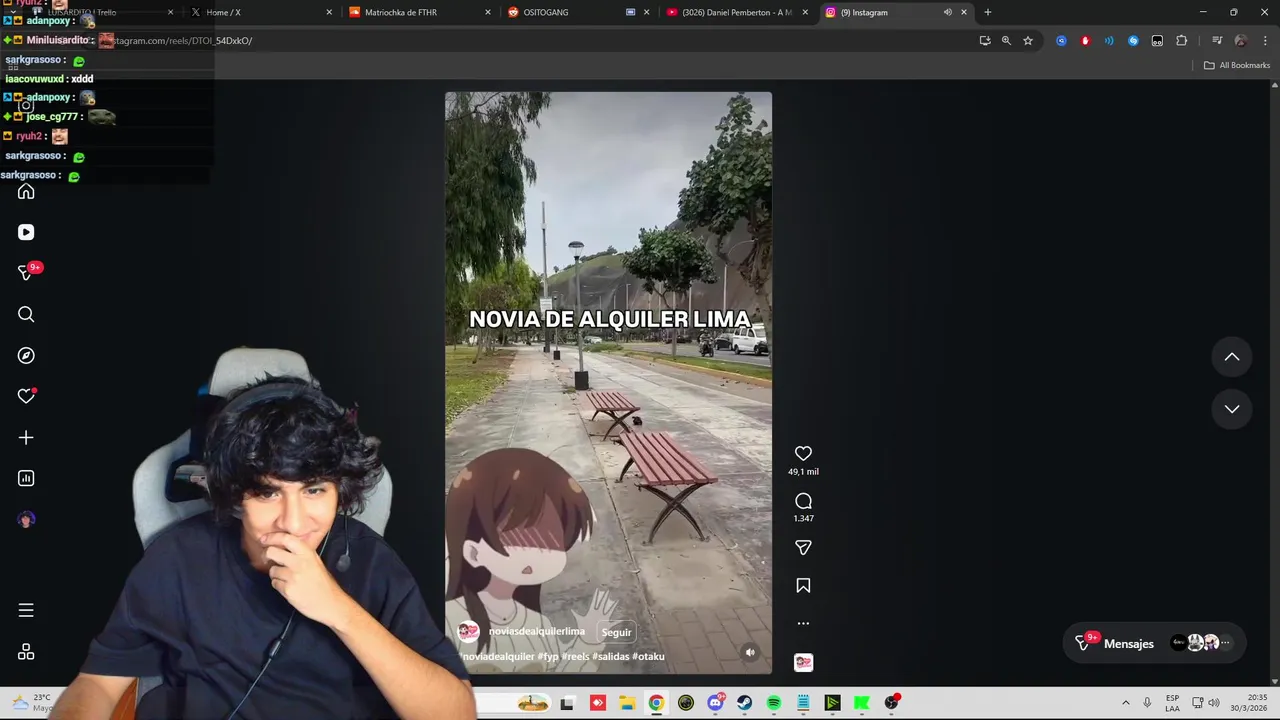Open the noviasdealquilerlima profile name
Viewport: 1280px width, 720px height.
click(536, 631)
